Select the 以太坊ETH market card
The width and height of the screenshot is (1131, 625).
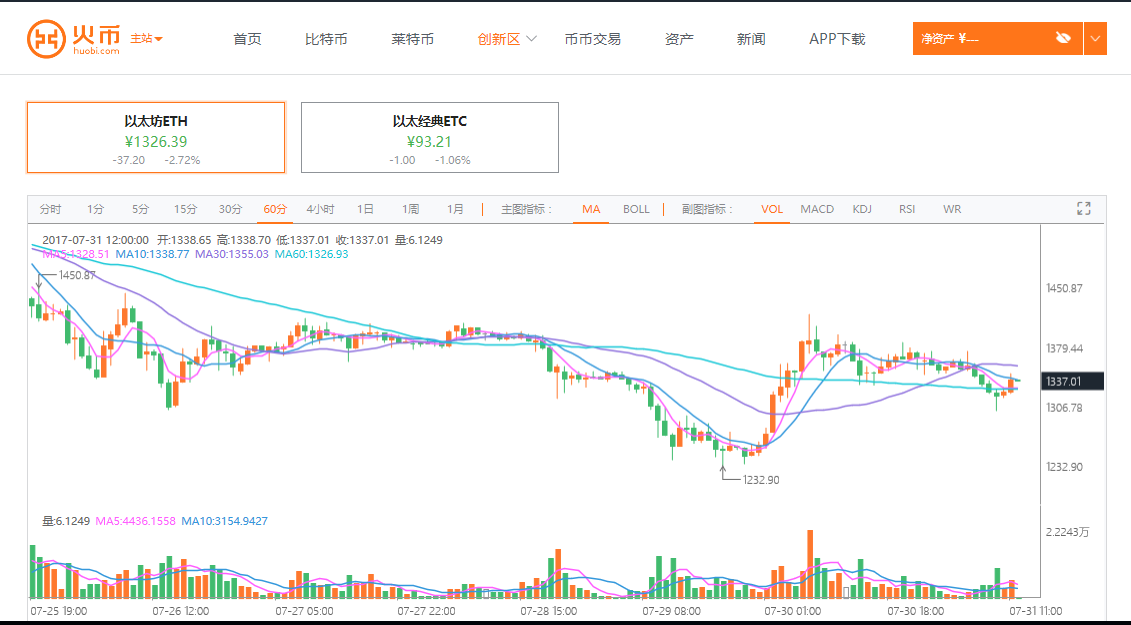tap(156, 138)
